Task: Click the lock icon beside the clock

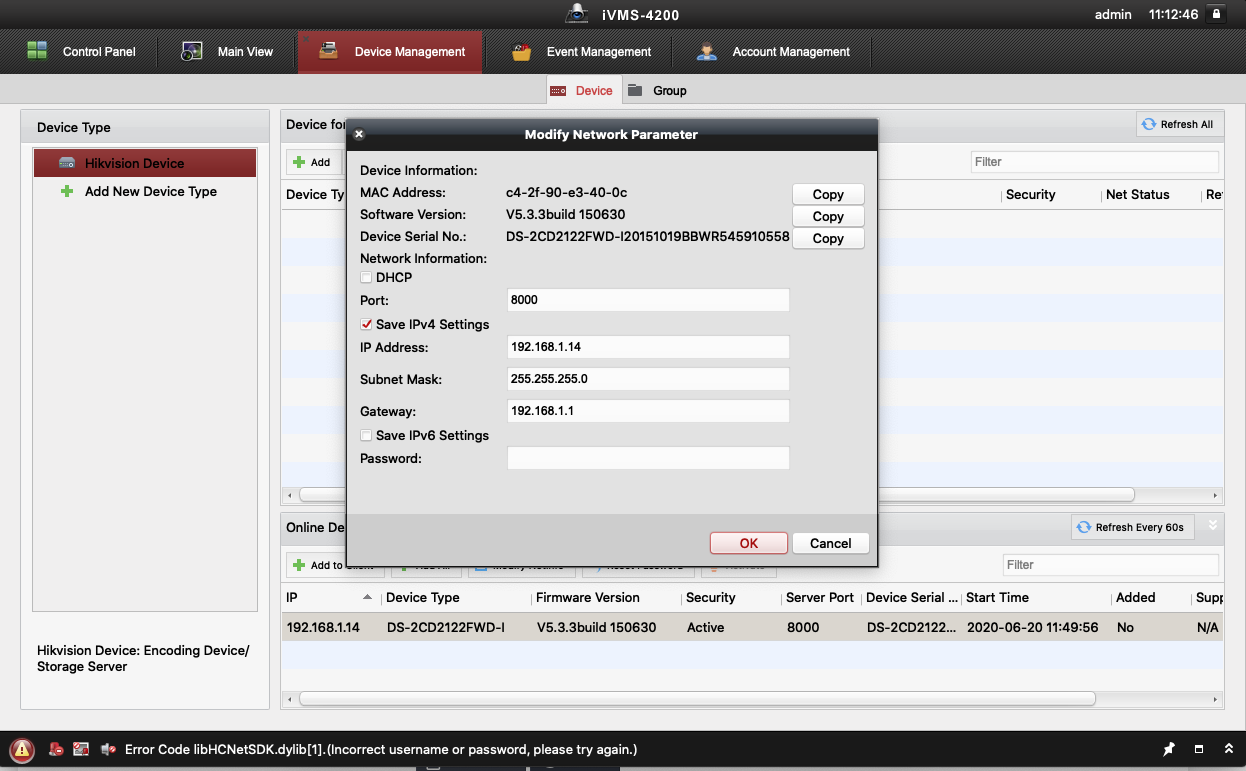Action: pos(1217,14)
